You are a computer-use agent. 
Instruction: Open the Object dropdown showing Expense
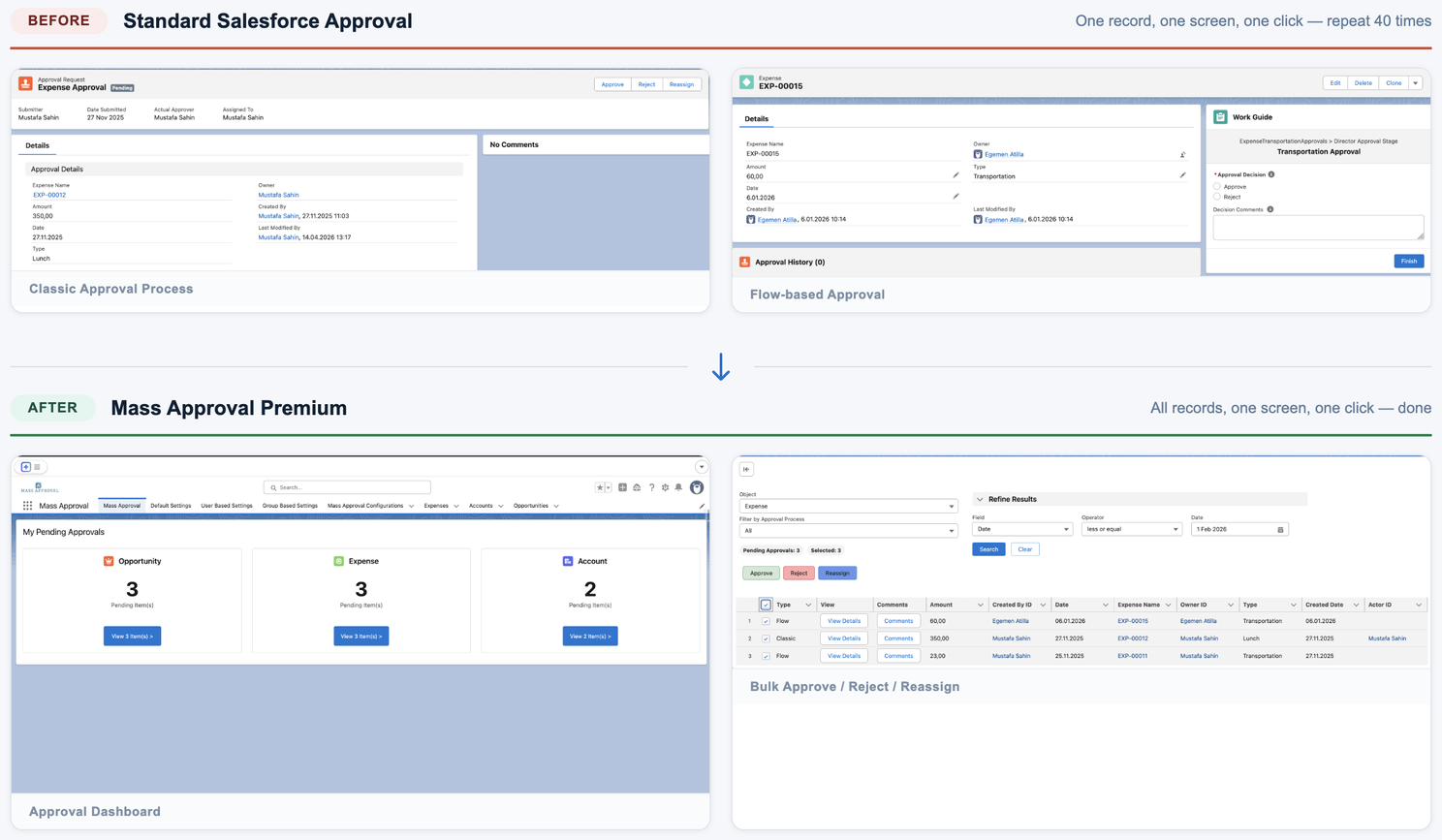coord(848,506)
